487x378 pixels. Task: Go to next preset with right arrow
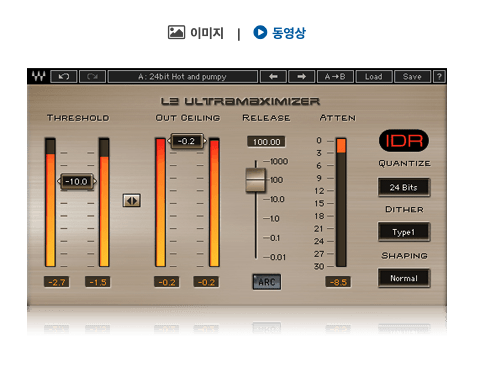(x=301, y=77)
